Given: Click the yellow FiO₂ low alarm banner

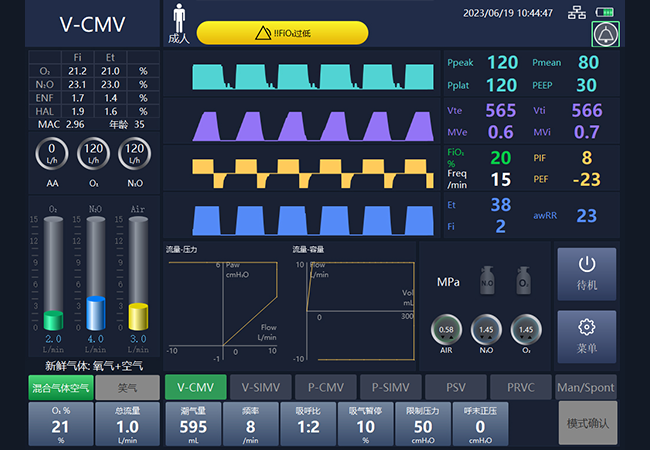Looking at the screenshot, I should coord(282,33).
